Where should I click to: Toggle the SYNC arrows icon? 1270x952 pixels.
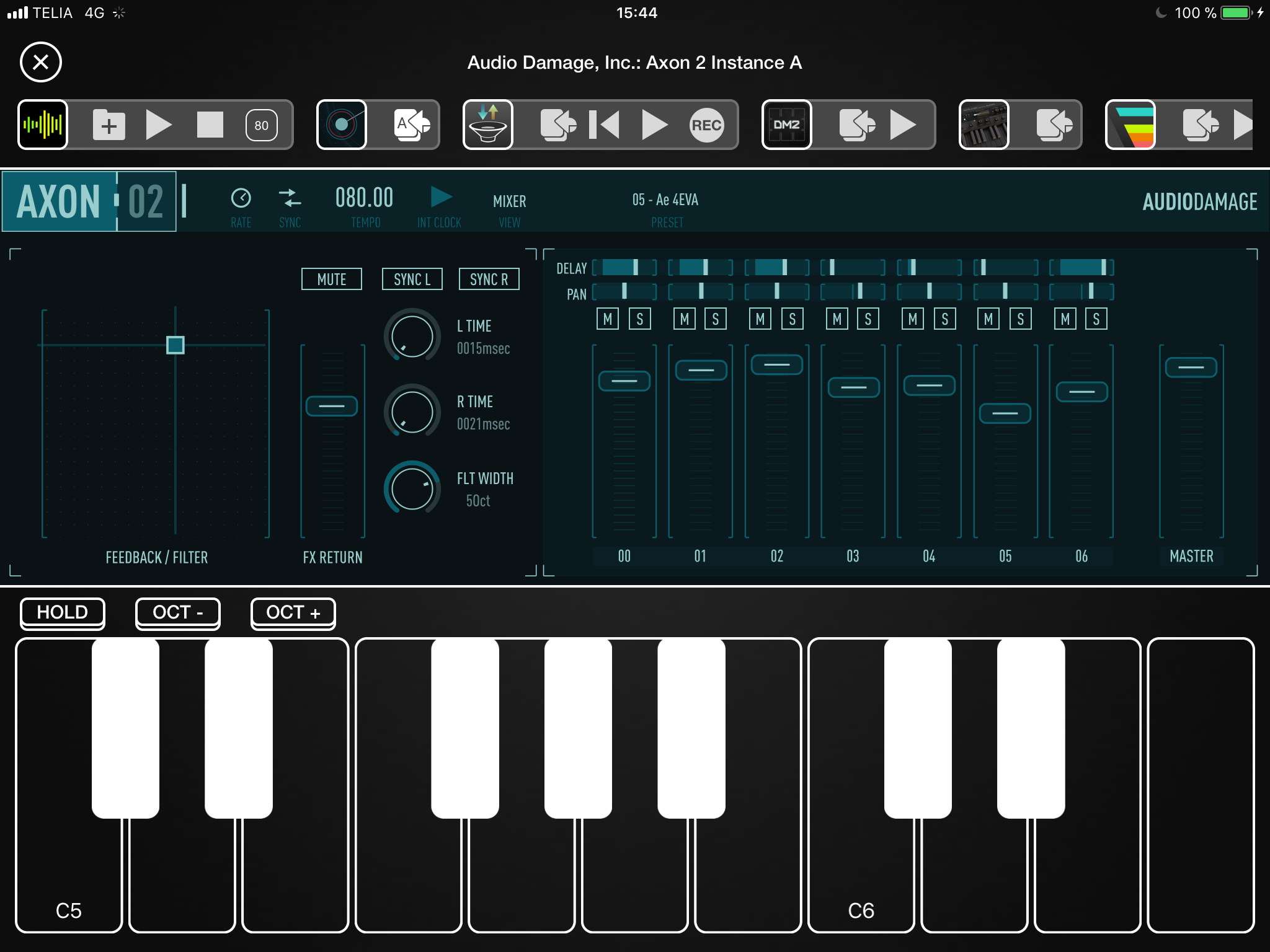(290, 198)
